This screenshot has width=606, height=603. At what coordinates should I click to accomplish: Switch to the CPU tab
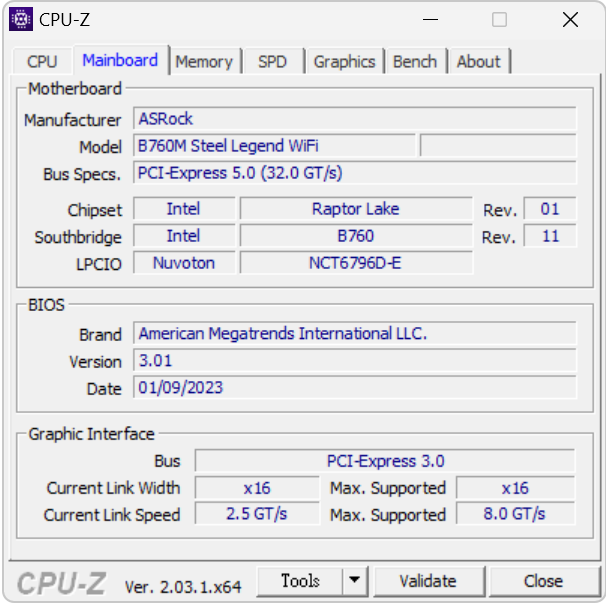point(42,61)
